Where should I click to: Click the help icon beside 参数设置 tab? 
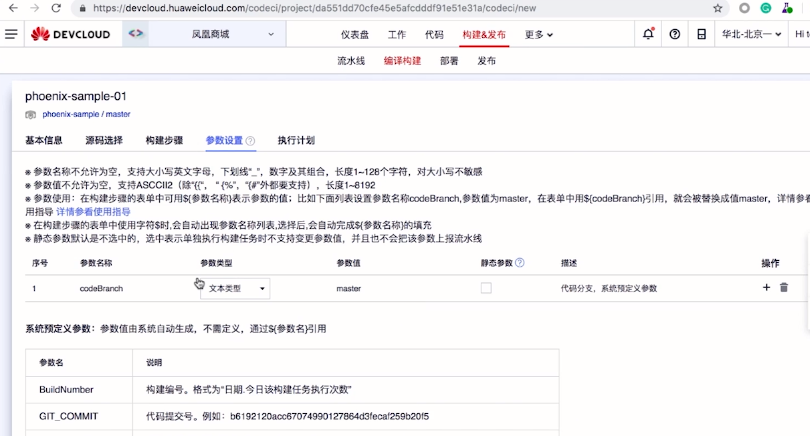coord(250,141)
